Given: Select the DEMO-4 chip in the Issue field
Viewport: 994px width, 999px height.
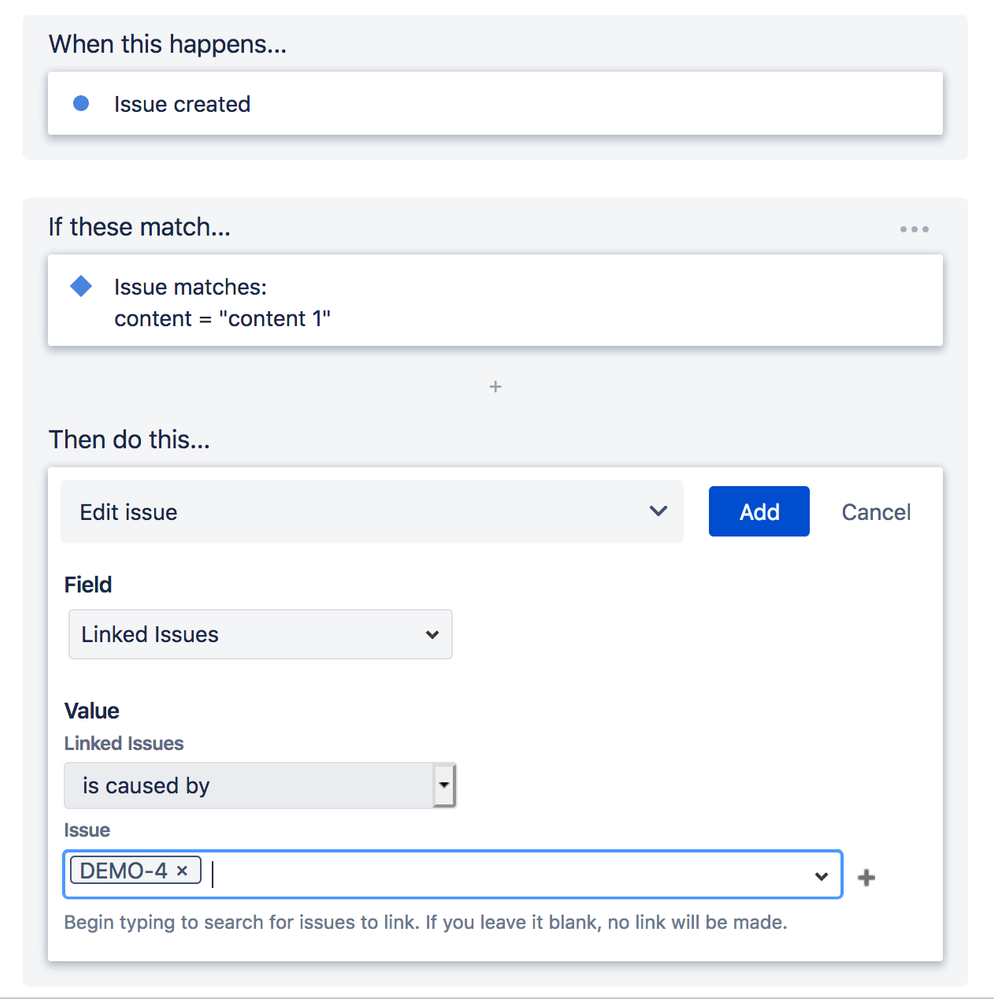Looking at the screenshot, I should pos(127,870).
